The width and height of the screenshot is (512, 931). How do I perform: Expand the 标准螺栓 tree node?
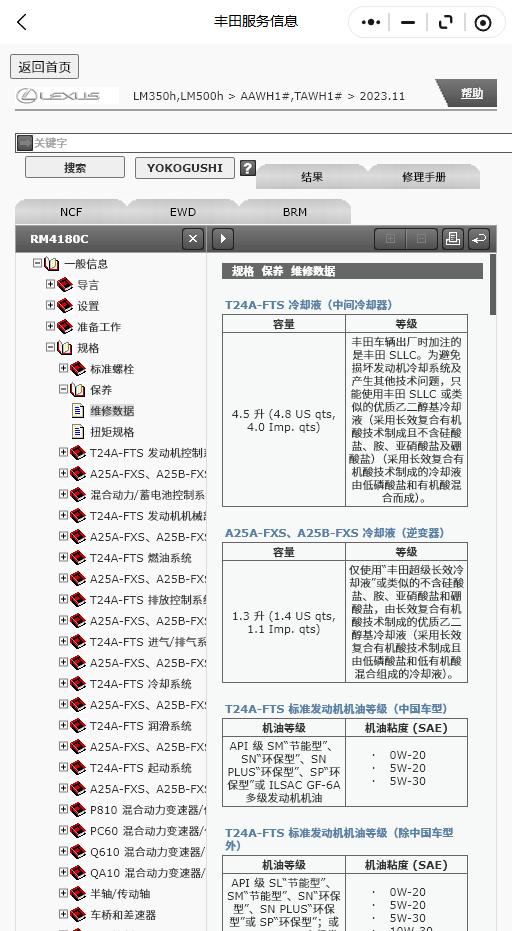point(64,368)
